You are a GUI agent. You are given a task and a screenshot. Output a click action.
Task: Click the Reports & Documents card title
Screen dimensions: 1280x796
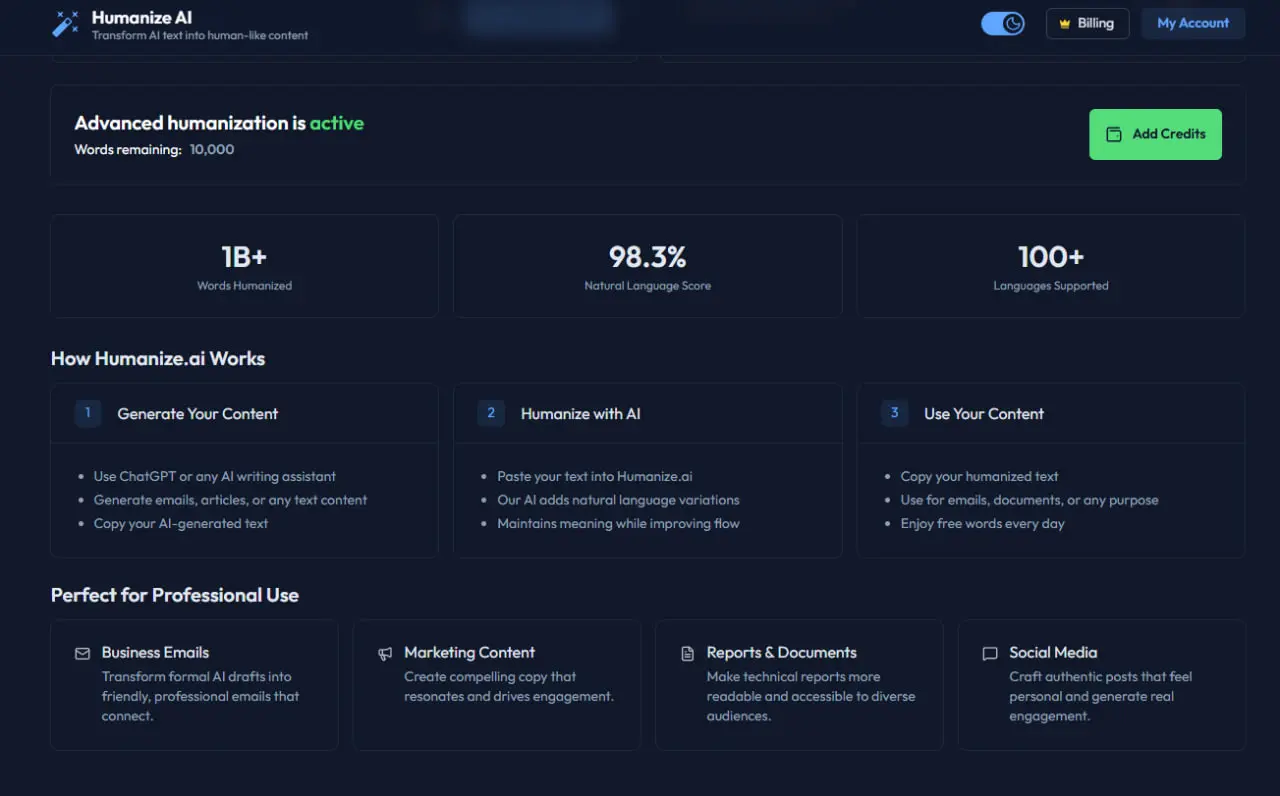coord(782,652)
